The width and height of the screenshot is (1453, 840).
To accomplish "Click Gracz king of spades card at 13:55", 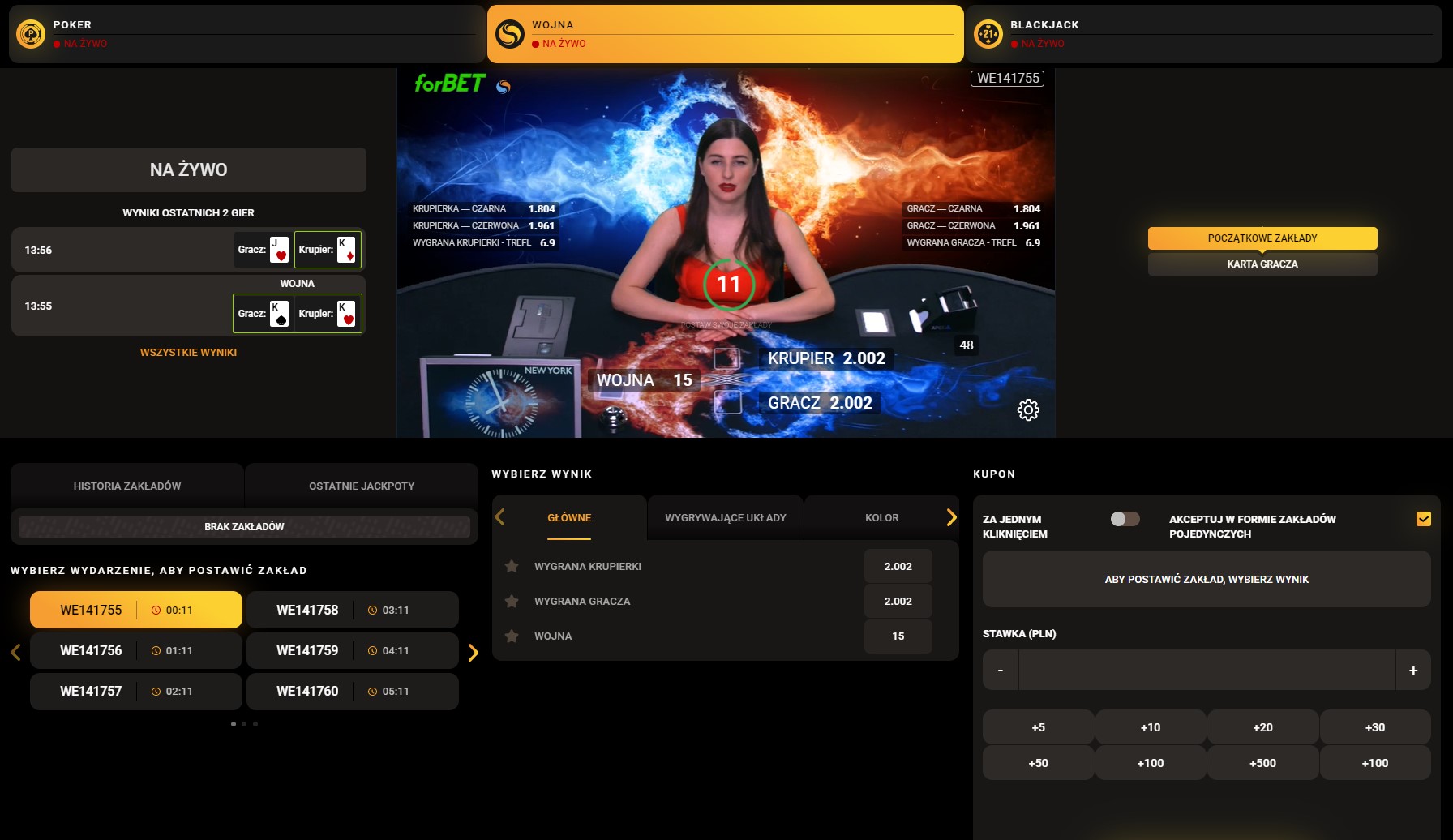I will point(280,314).
